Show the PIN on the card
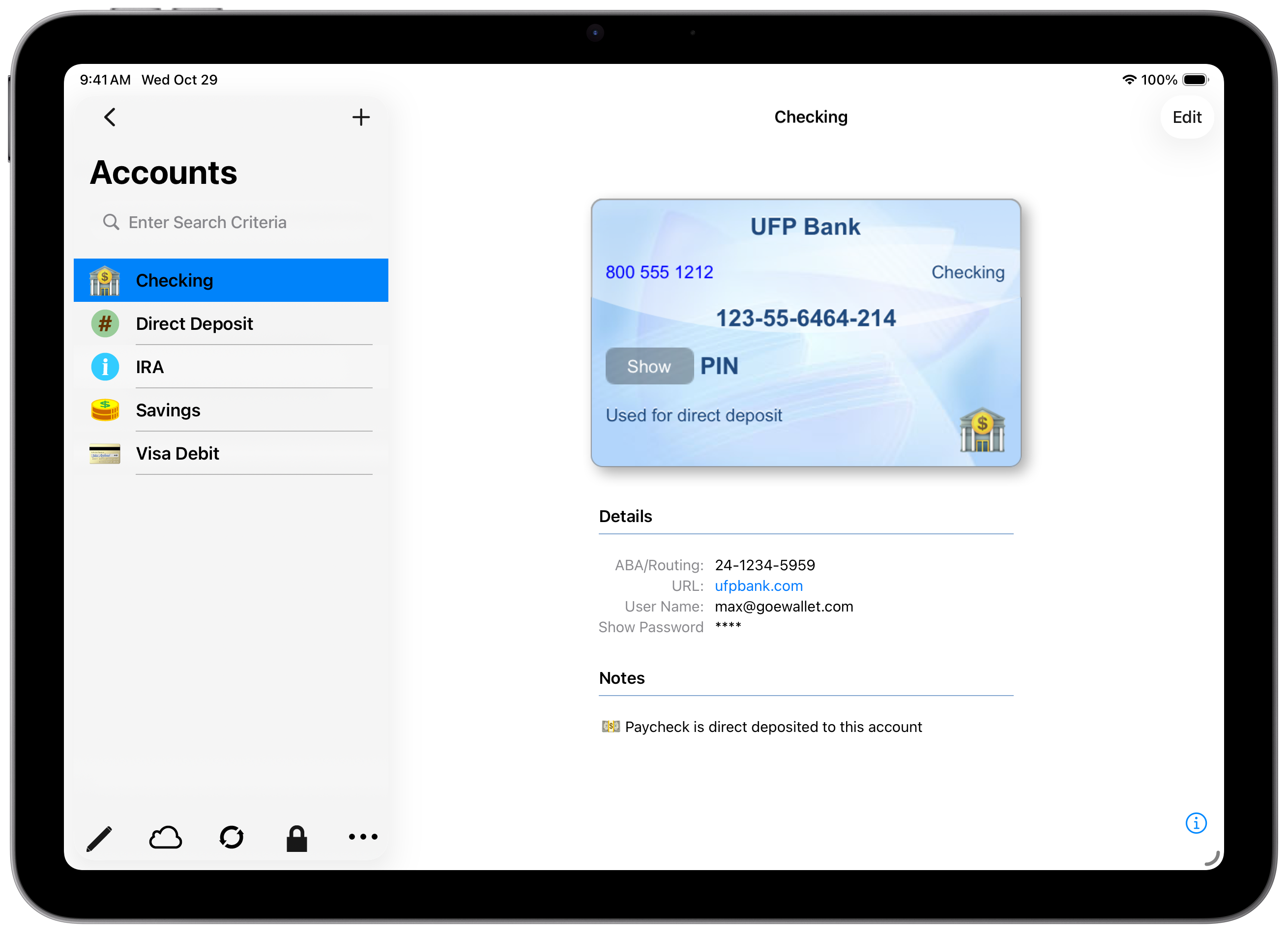 (x=649, y=366)
